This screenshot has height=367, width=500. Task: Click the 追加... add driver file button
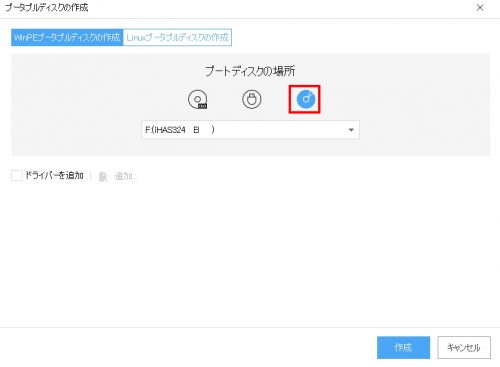point(118,176)
